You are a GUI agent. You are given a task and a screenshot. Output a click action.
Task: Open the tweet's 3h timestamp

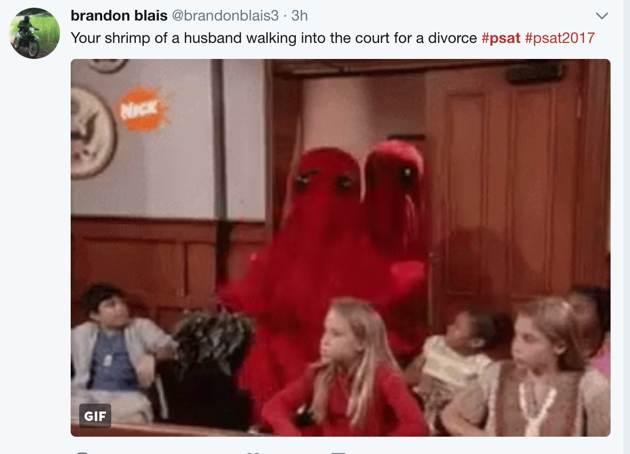[299, 16]
